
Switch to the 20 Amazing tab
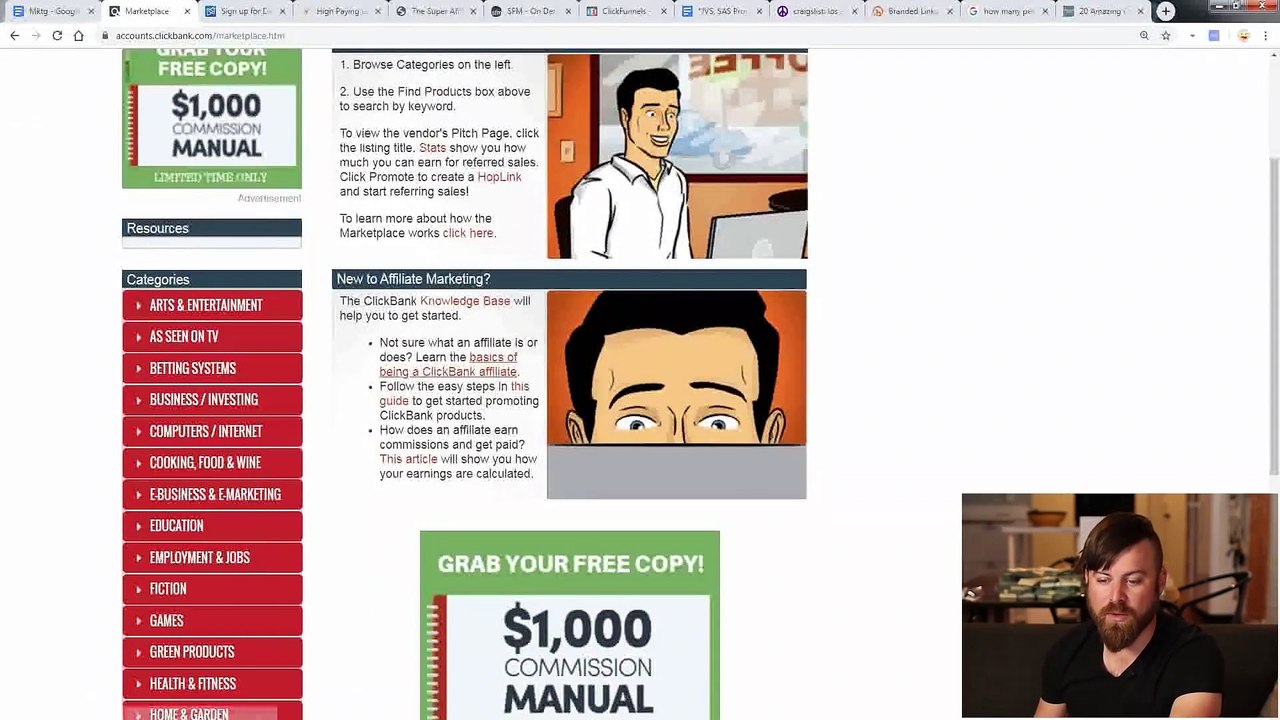[x=1105, y=11]
